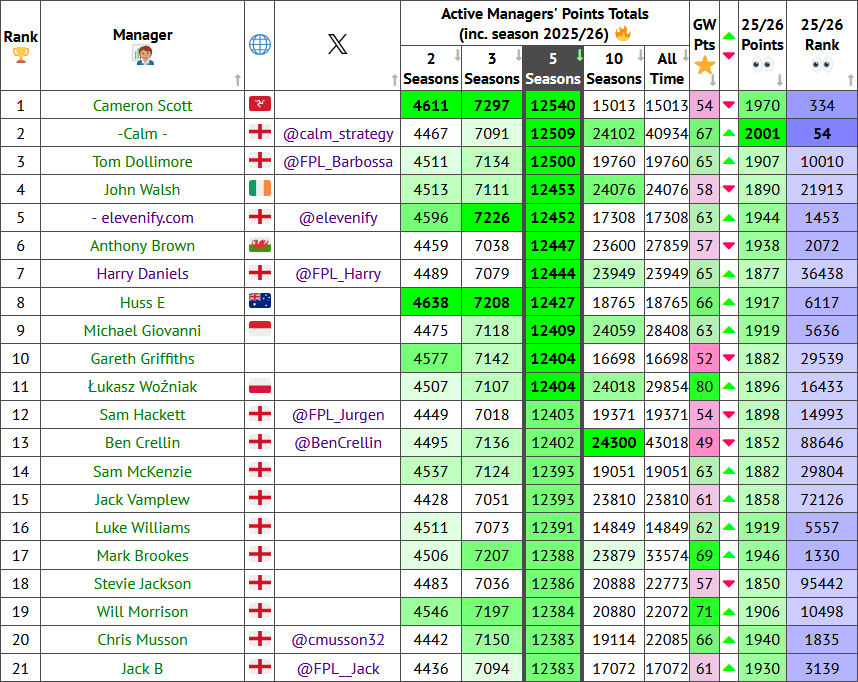Click the gold star under GW Pts
The image size is (858, 682).
(705, 65)
